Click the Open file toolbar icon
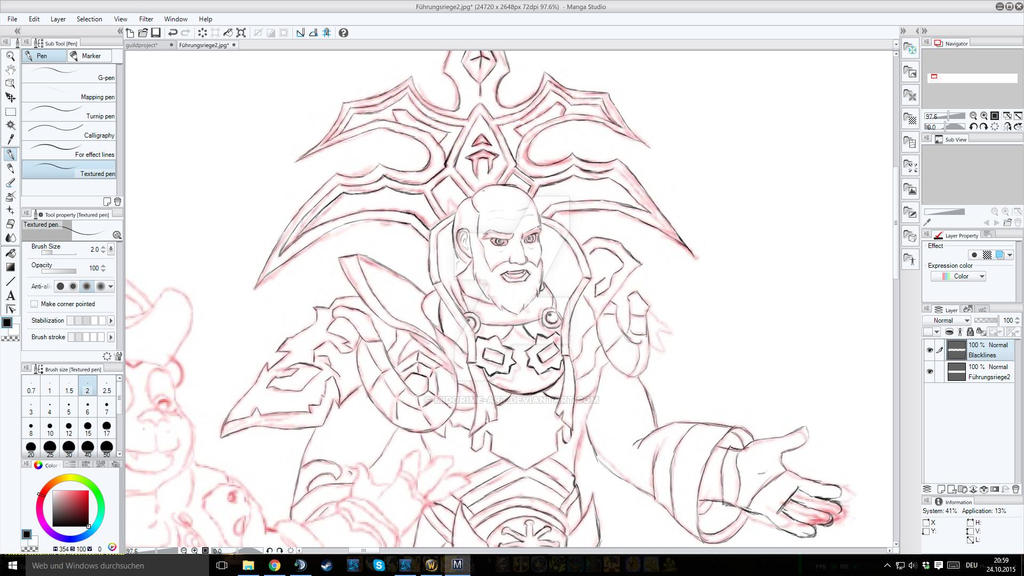Viewport: 1024px width, 576px height. point(143,33)
